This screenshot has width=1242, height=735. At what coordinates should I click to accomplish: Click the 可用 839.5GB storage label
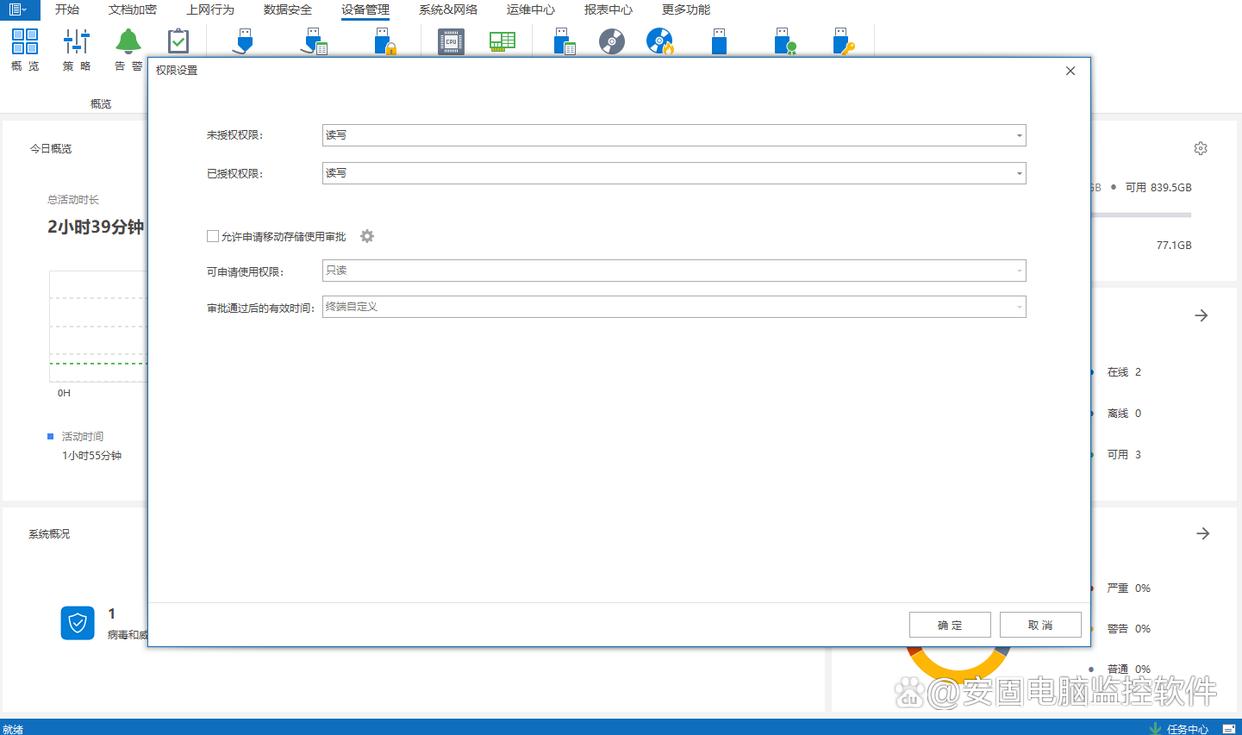coord(1158,187)
